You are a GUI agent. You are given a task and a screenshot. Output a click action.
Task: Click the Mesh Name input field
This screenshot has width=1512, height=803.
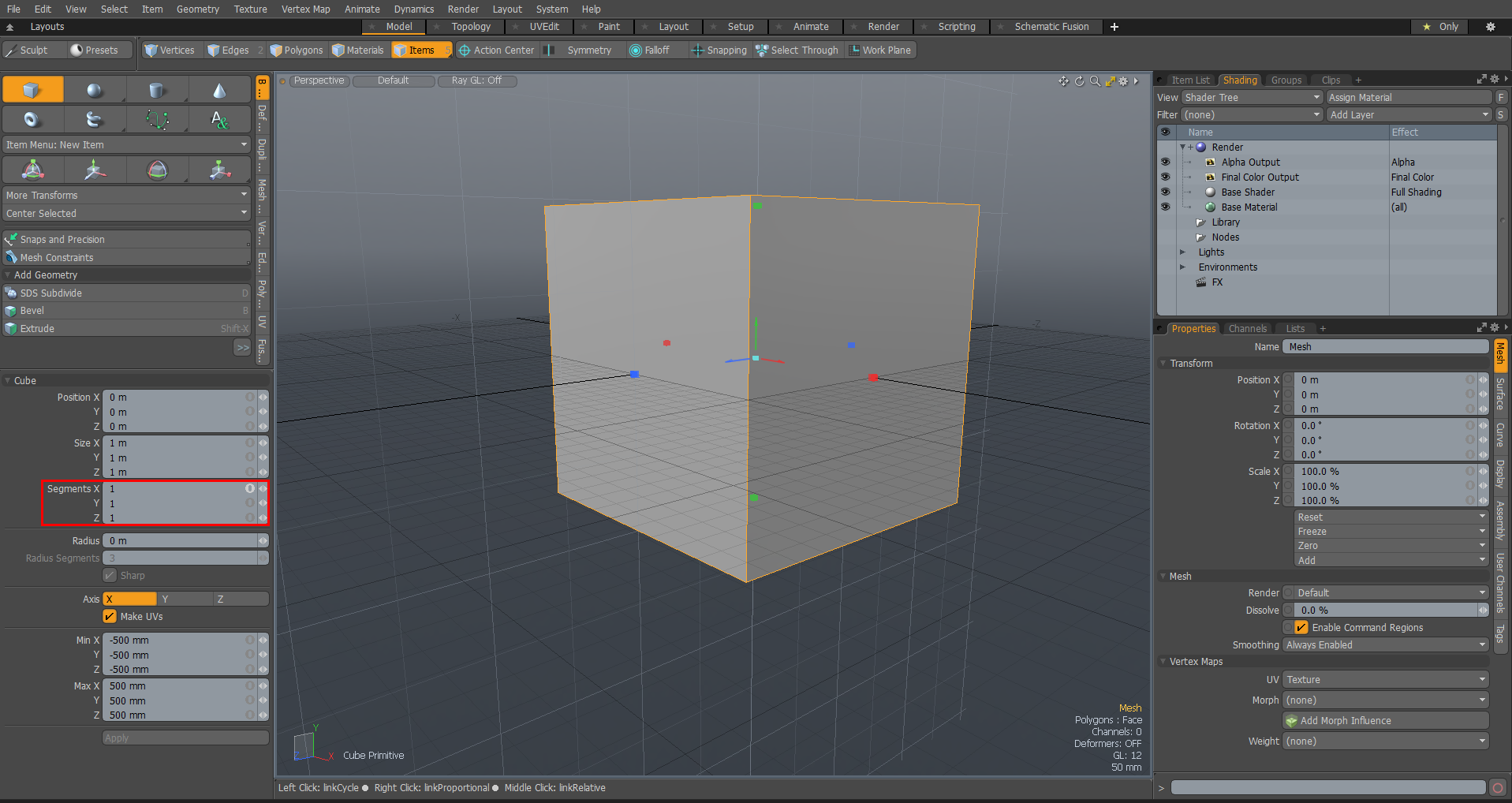click(1386, 347)
